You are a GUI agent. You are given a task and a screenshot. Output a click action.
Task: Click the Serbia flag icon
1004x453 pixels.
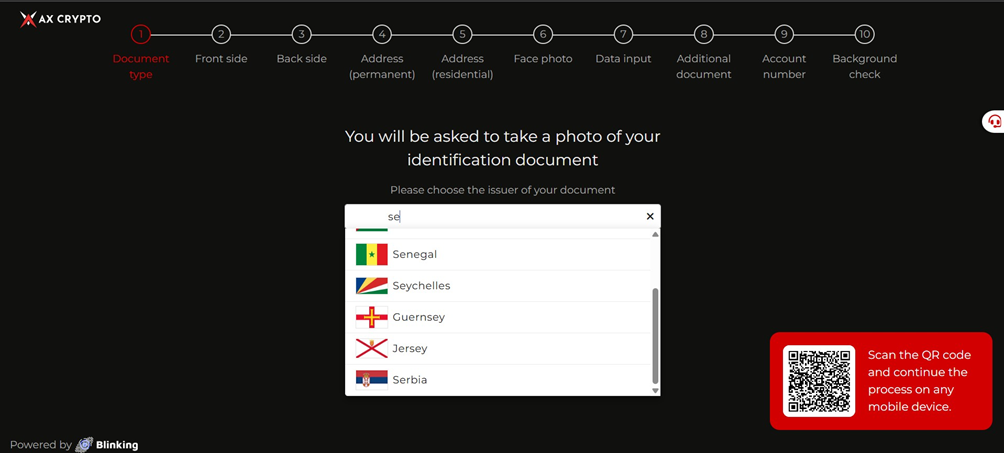pyautogui.click(x=371, y=380)
